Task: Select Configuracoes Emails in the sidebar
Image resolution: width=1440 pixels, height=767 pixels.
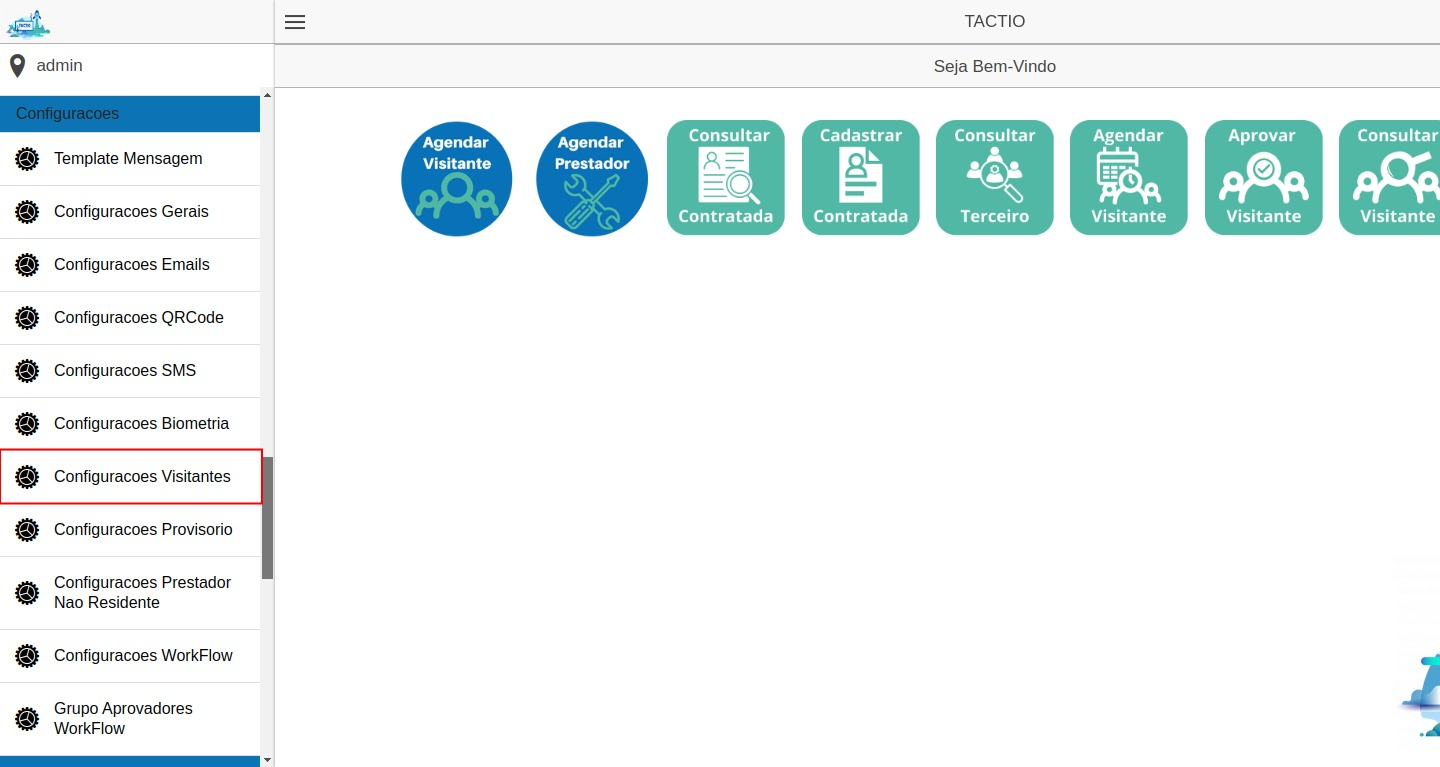Action: (x=131, y=265)
